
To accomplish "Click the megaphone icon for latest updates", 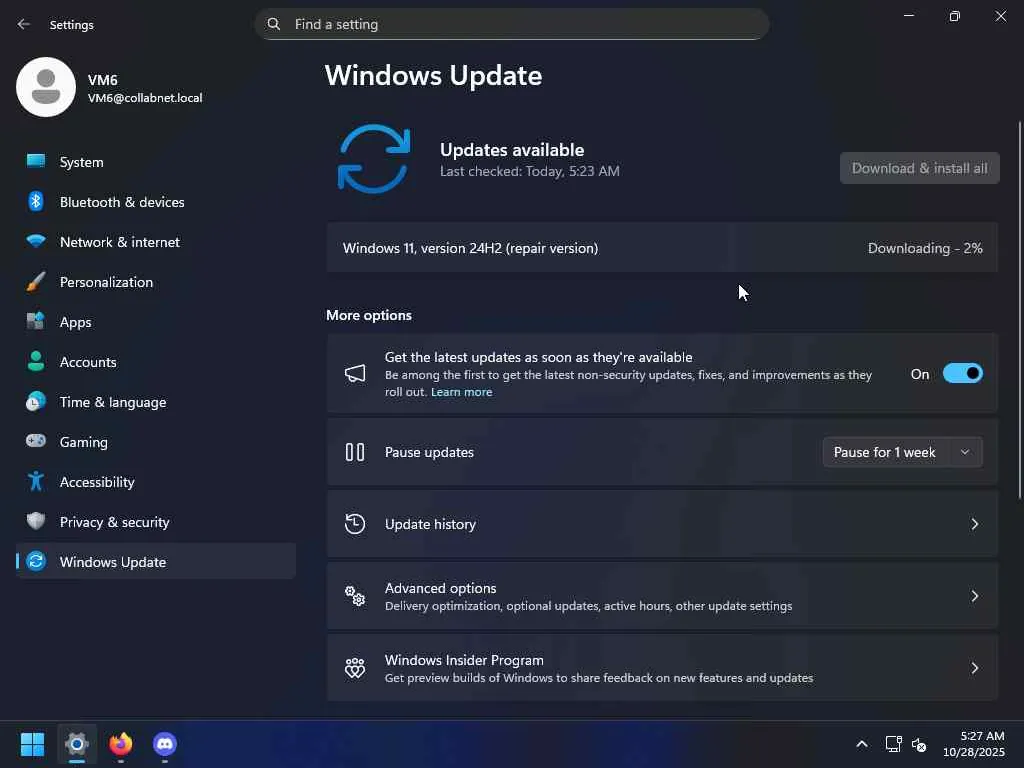I will pyautogui.click(x=355, y=374).
